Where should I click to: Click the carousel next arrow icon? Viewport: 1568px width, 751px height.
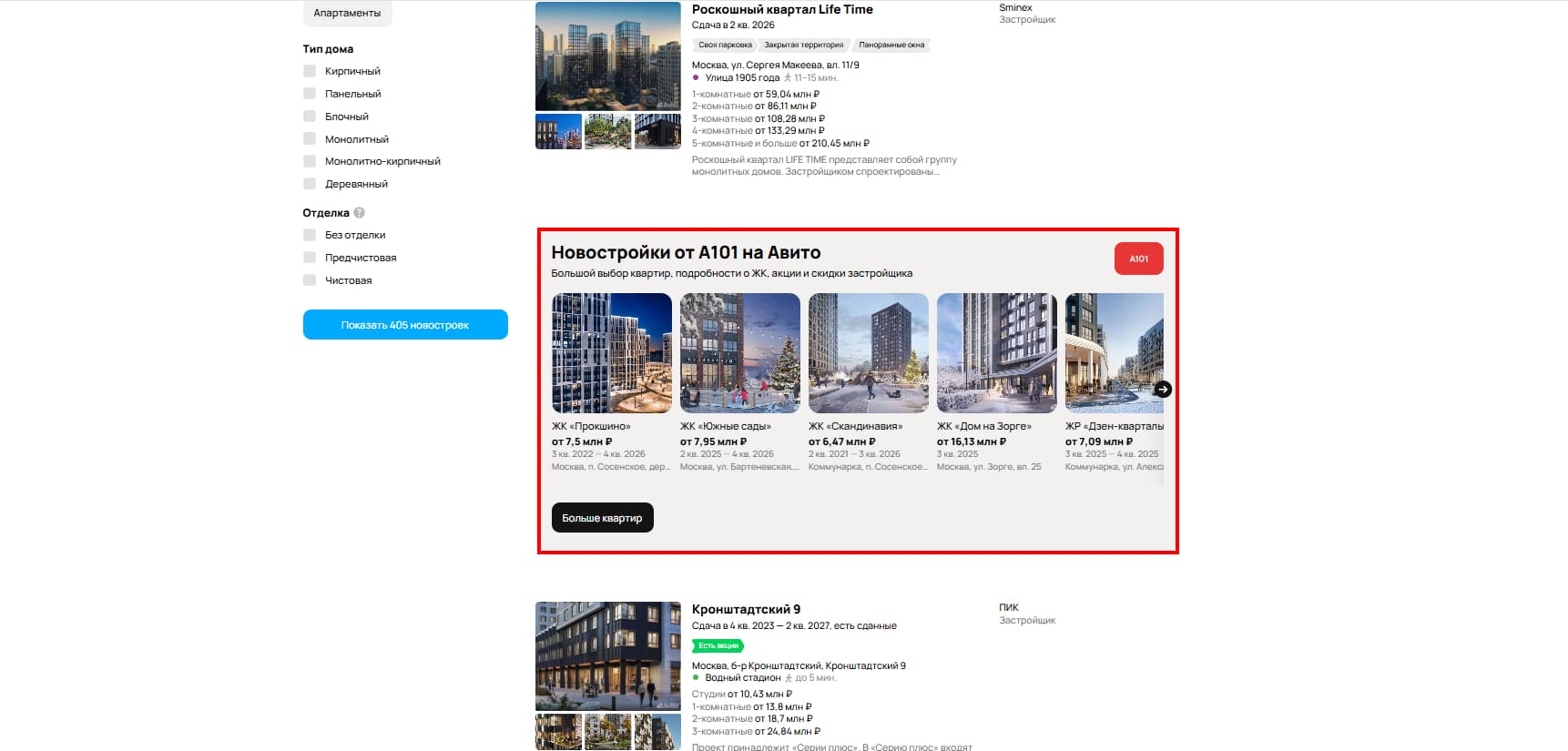tap(1163, 390)
